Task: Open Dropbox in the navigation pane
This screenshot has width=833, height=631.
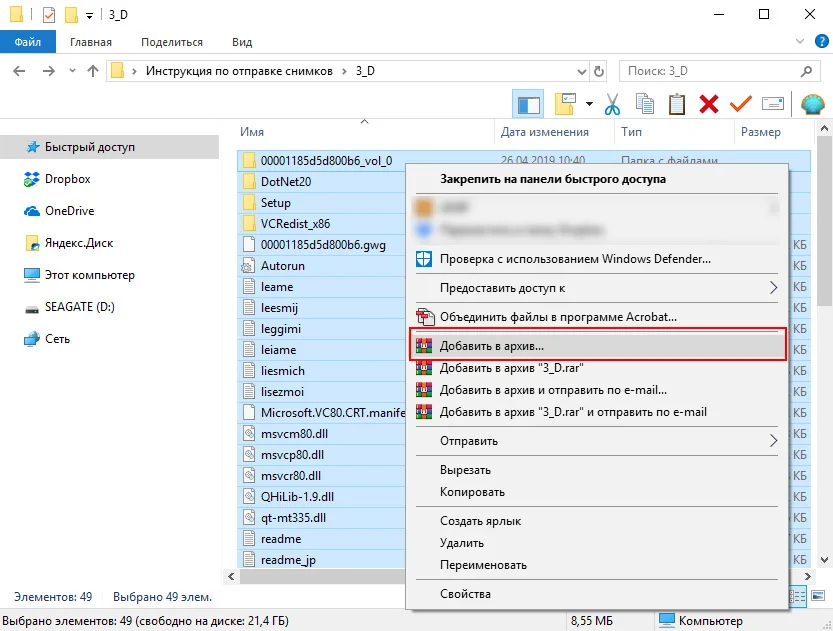Action: [67, 179]
